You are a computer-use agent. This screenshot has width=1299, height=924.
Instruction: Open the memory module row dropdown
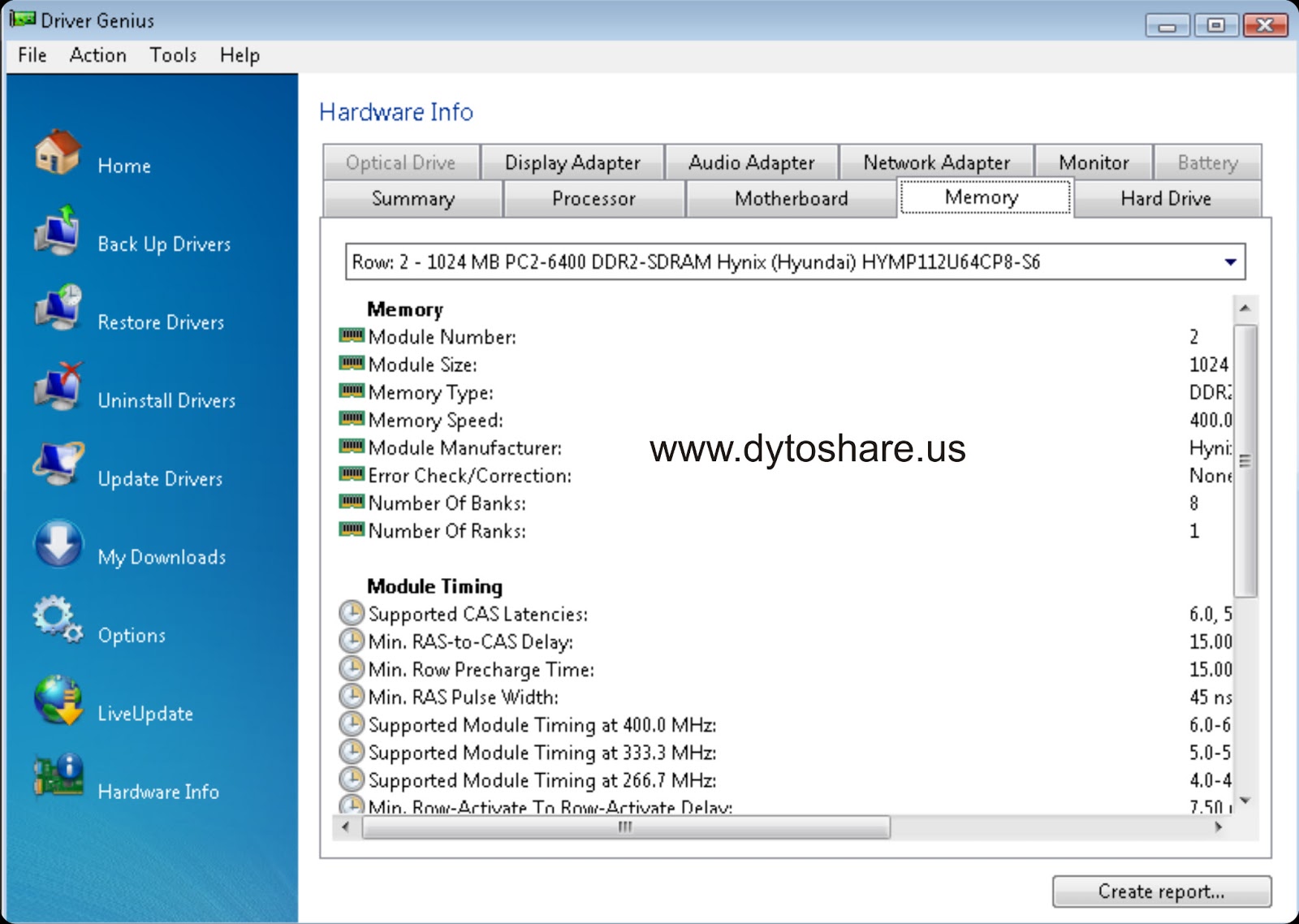(x=1230, y=261)
